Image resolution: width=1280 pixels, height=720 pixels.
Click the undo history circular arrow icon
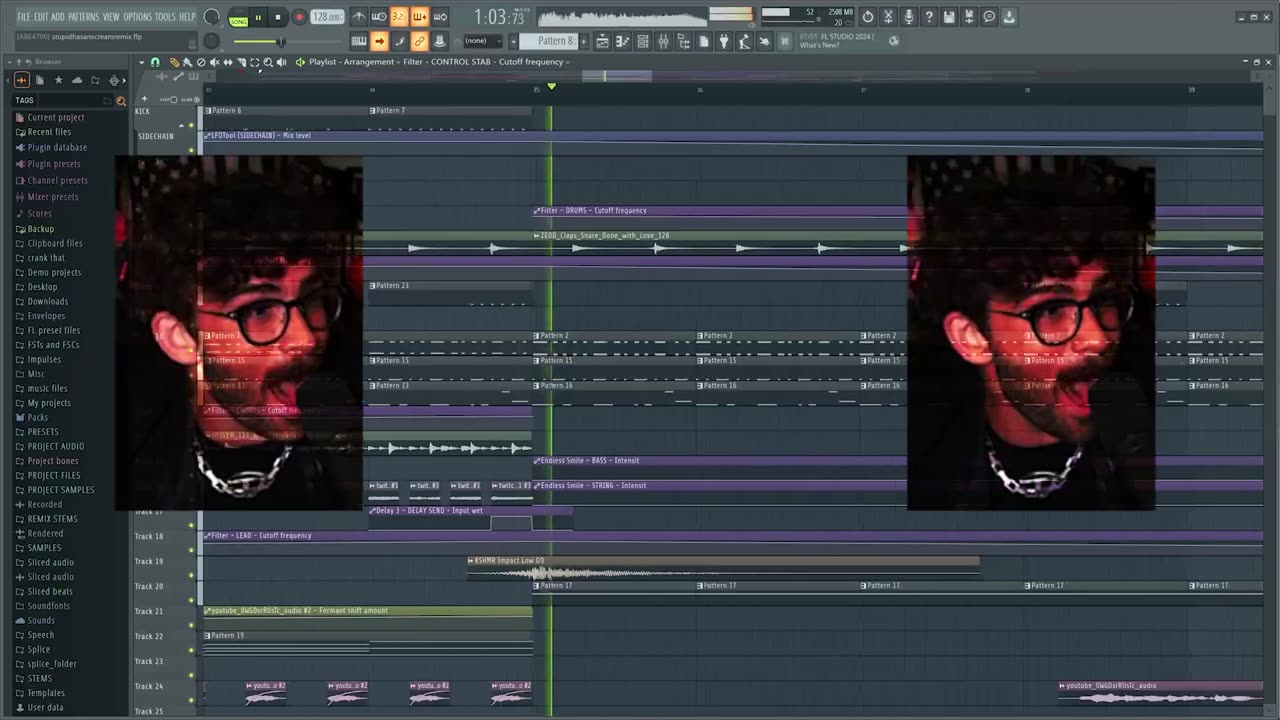(868, 17)
